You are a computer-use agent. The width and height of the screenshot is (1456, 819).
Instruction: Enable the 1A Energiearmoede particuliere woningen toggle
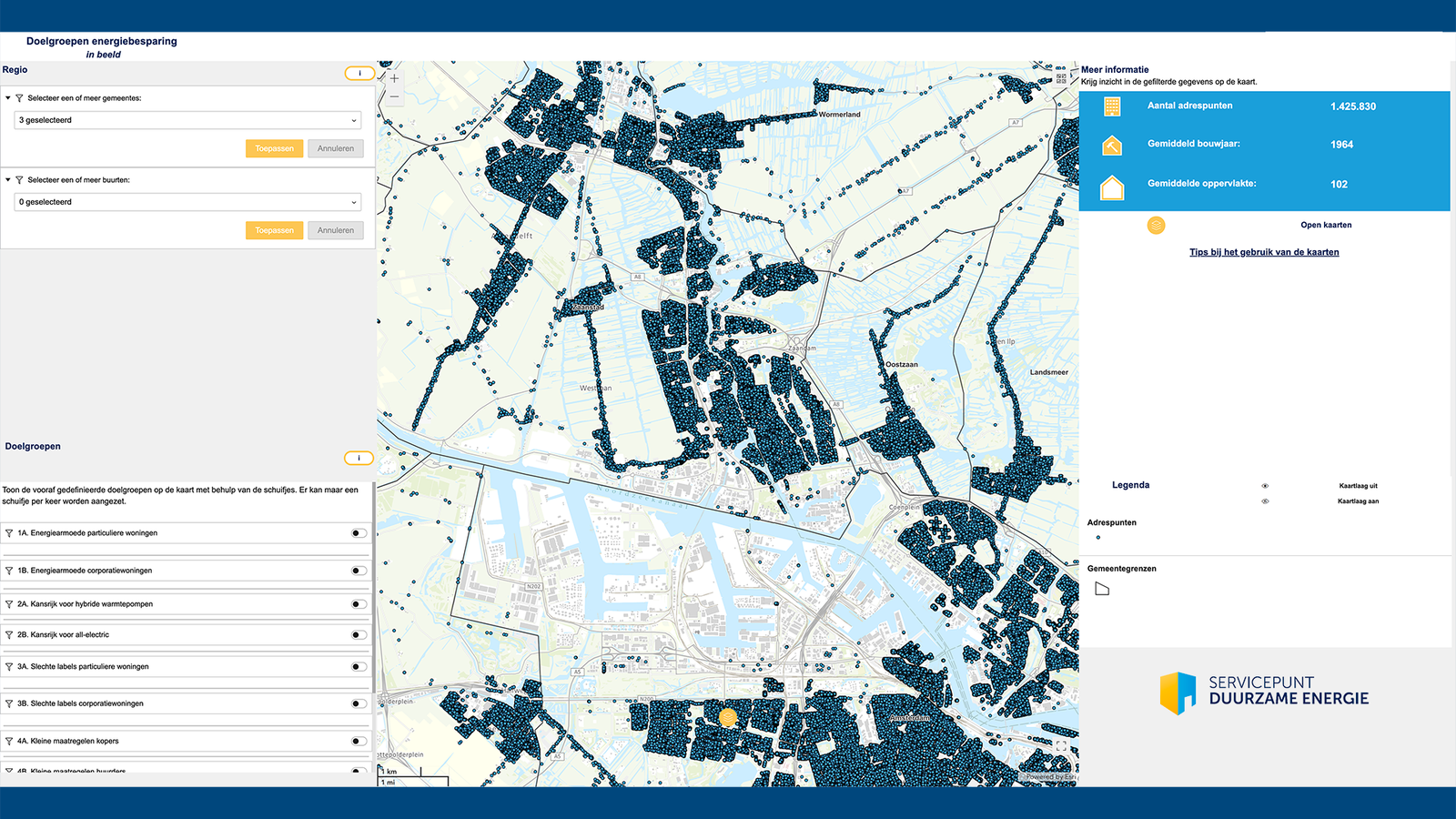(x=359, y=533)
